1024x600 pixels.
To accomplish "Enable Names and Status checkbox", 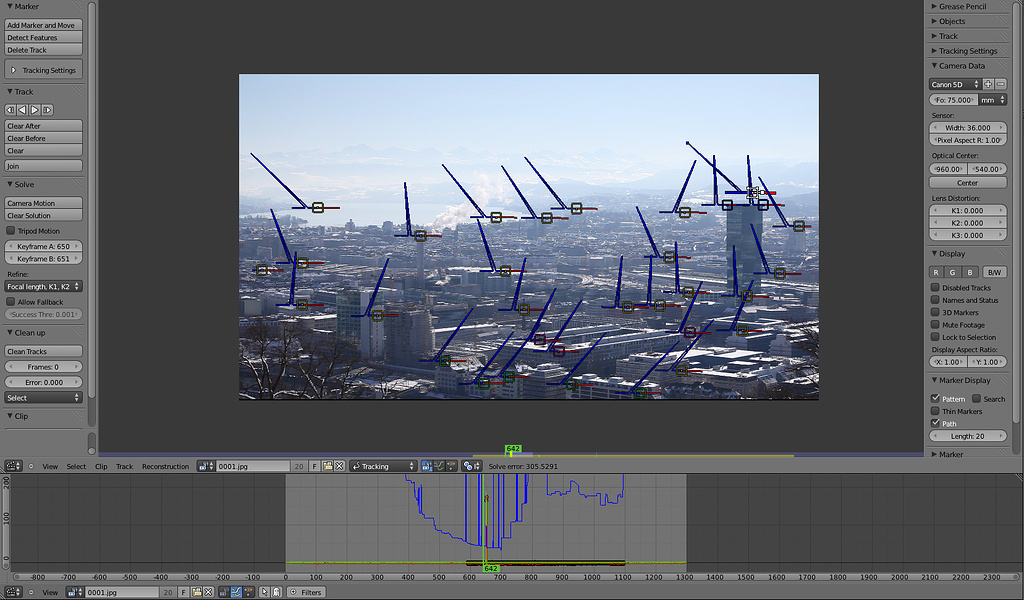I will pyautogui.click(x=935, y=300).
